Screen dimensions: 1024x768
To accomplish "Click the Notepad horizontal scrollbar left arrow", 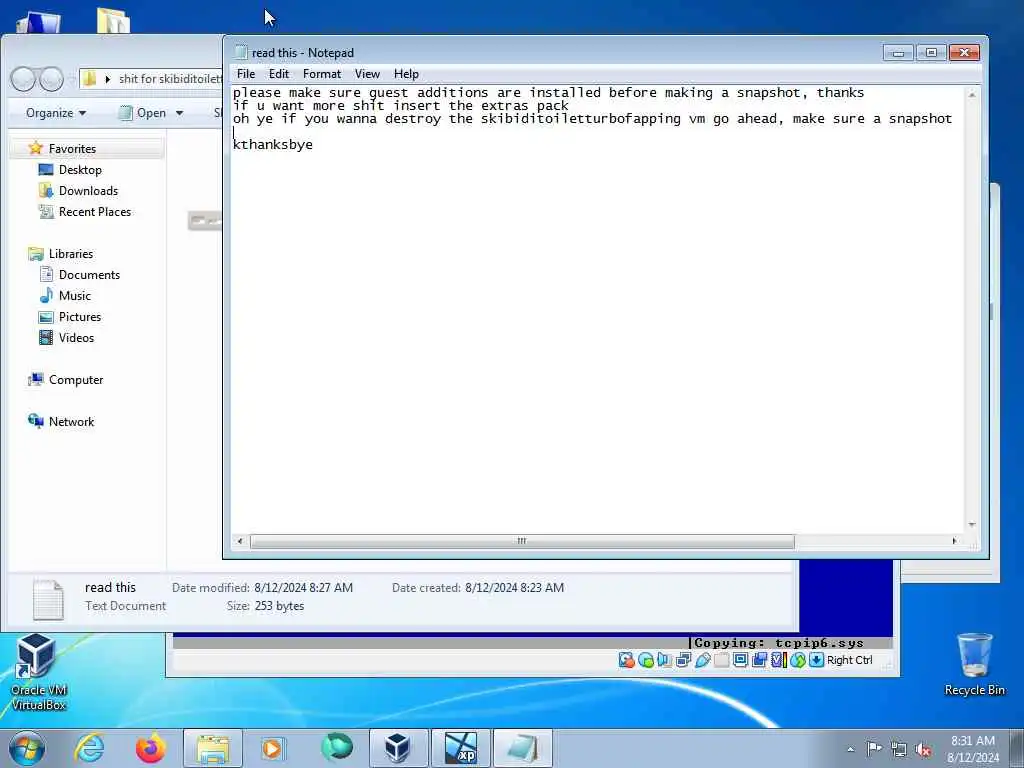I will tap(240, 541).
